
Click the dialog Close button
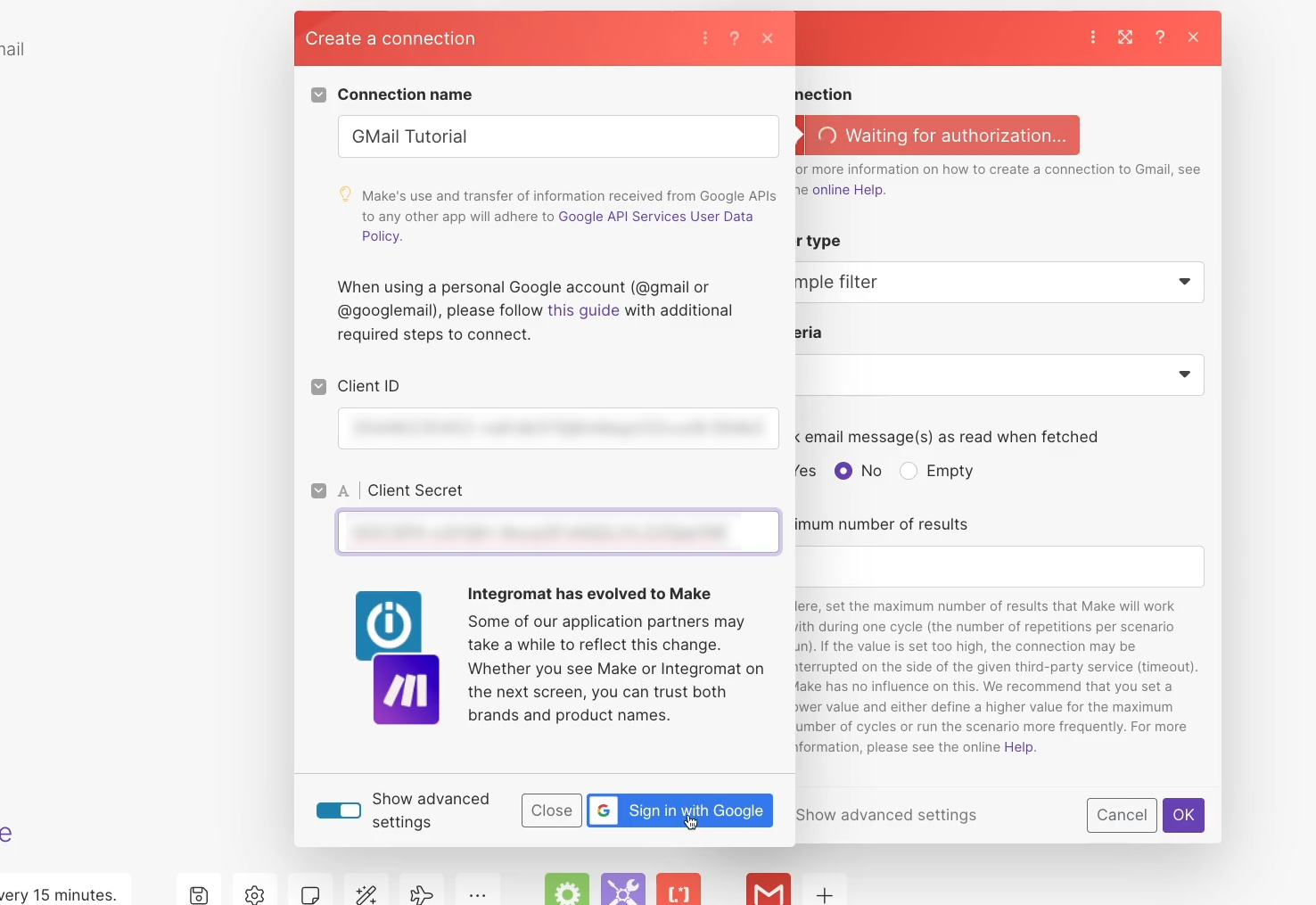(x=552, y=810)
